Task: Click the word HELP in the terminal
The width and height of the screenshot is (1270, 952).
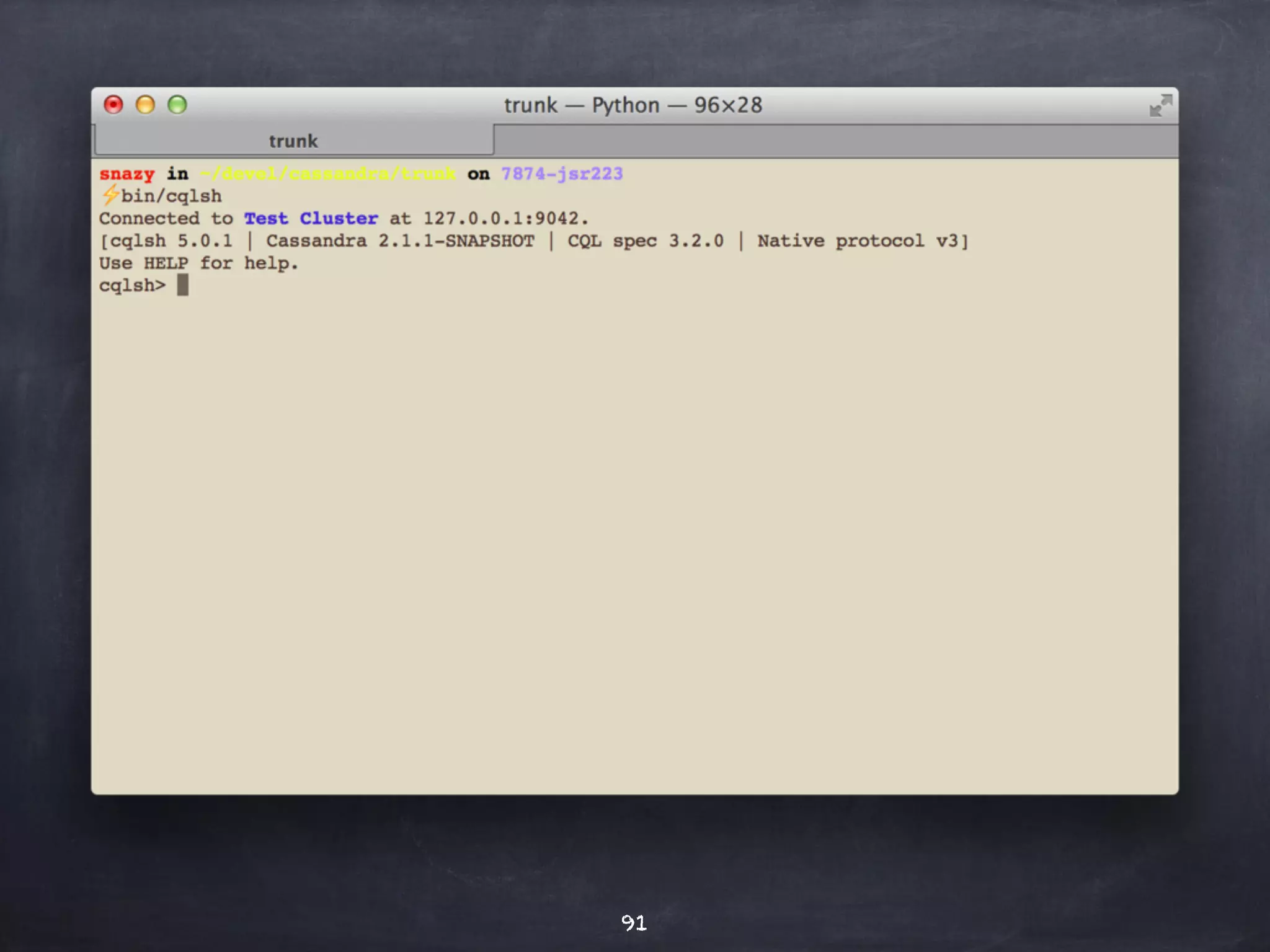Action: [166, 263]
